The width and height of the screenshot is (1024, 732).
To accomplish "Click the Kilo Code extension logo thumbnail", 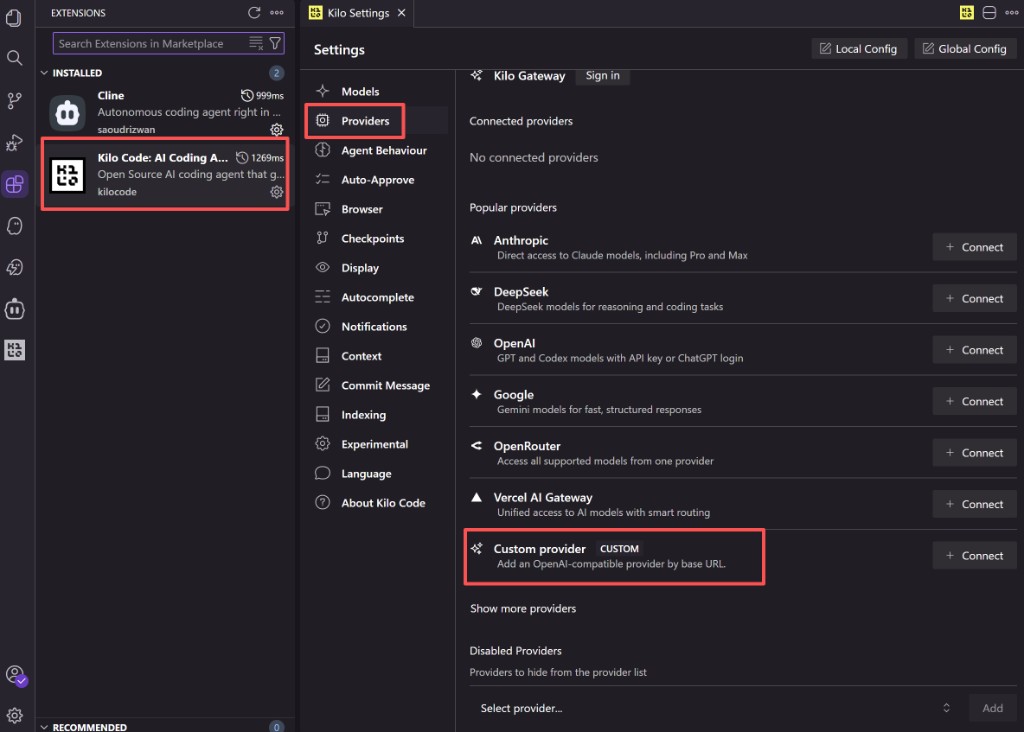I will [x=67, y=175].
